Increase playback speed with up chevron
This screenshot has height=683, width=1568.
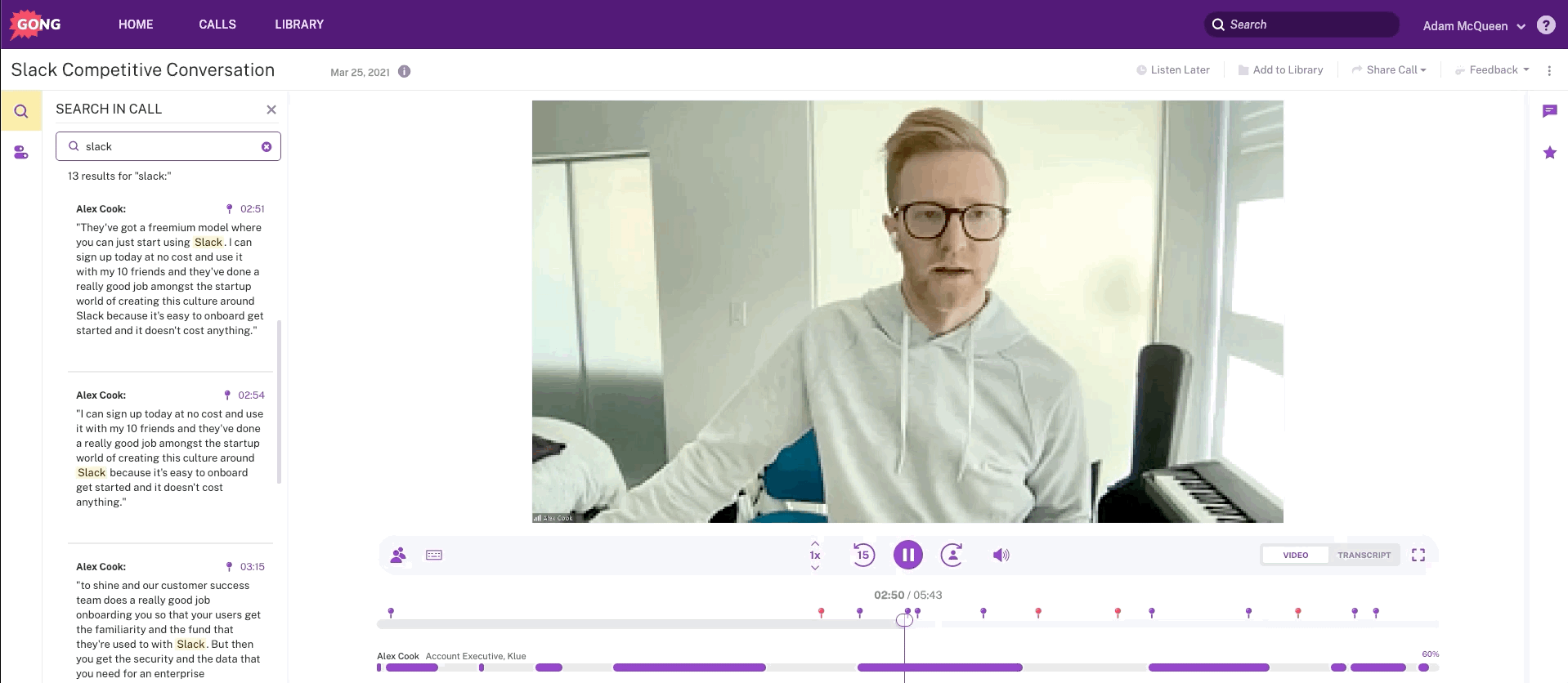815,543
